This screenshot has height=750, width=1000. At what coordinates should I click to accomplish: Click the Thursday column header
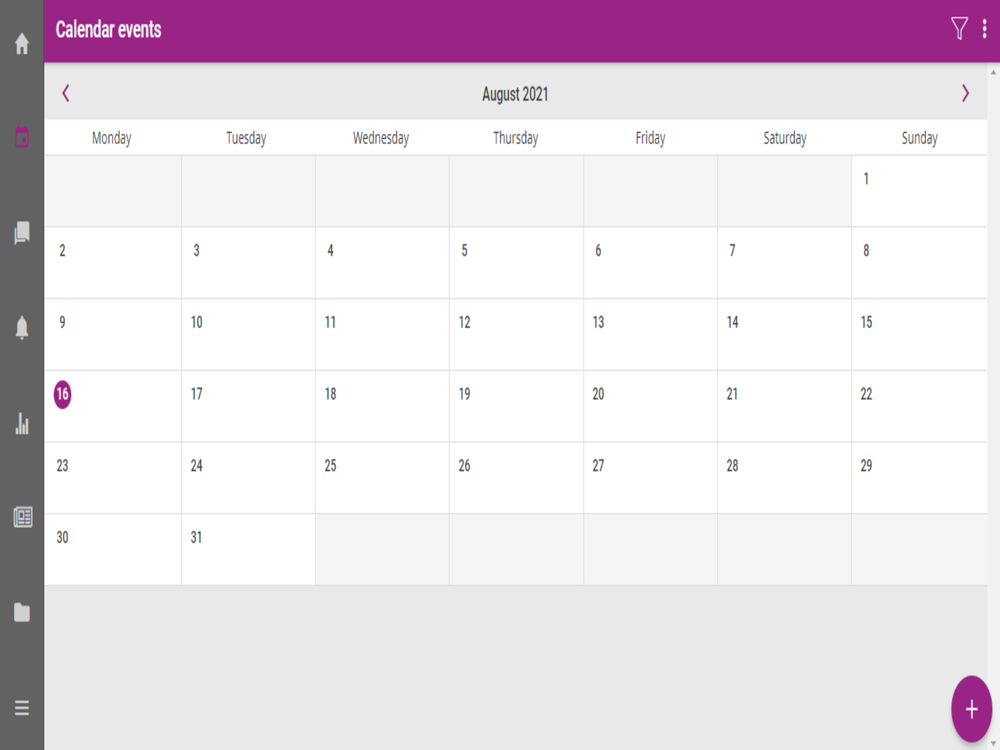tap(515, 138)
